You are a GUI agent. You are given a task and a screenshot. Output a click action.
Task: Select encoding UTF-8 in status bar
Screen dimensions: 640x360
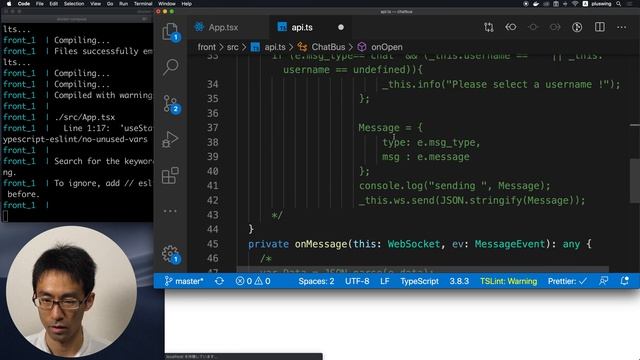(357, 281)
